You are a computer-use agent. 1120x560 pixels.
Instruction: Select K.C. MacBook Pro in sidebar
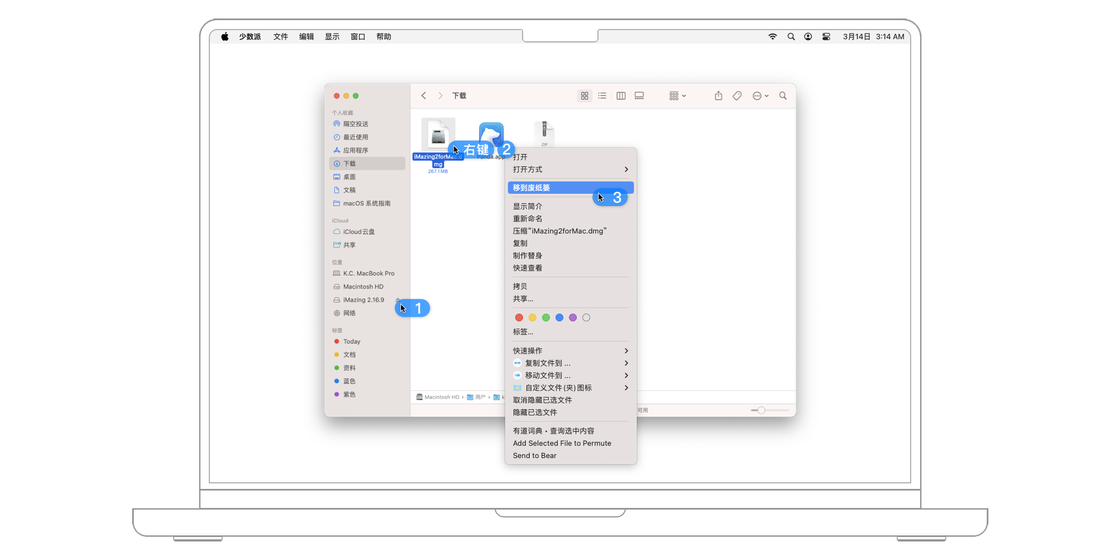[x=367, y=274]
